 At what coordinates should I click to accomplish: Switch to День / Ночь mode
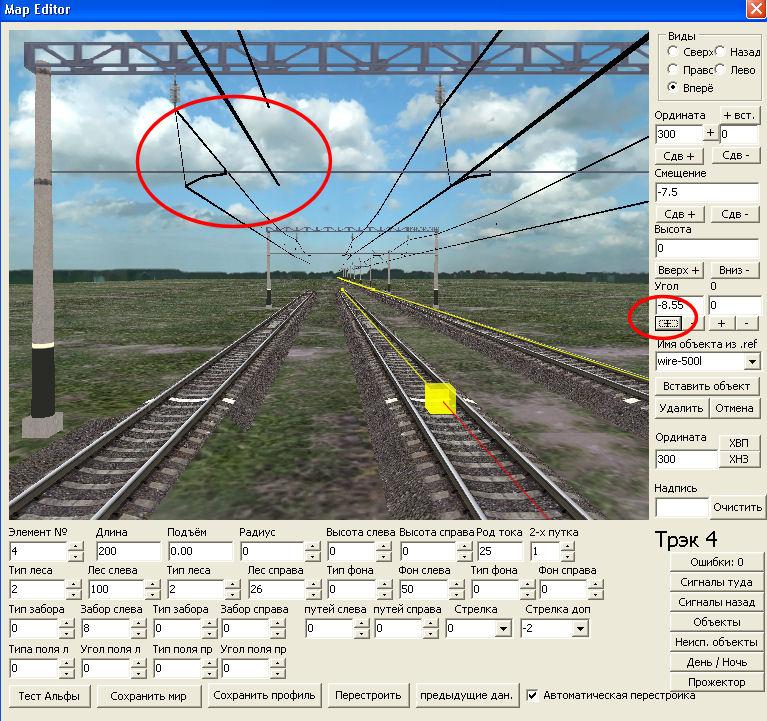[716, 662]
